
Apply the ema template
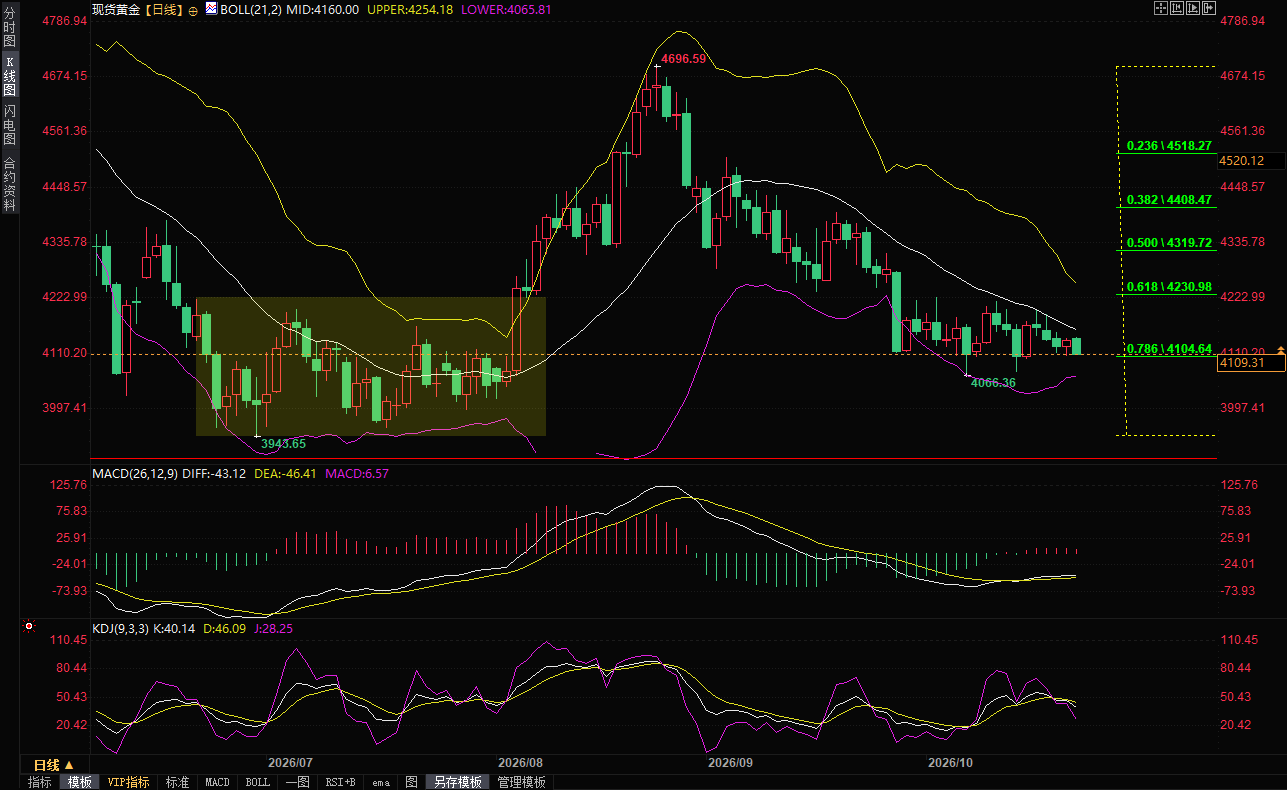(x=381, y=782)
